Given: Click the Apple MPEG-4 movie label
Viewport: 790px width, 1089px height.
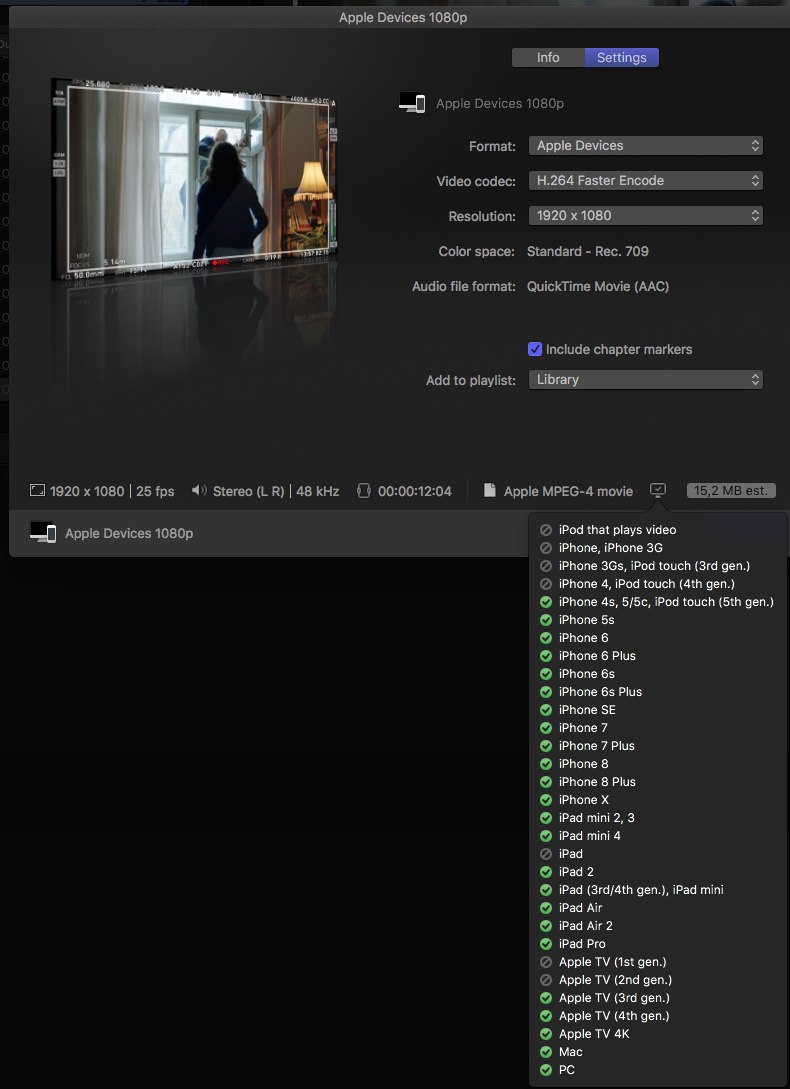Looking at the screenshot, I should [568, 491].
